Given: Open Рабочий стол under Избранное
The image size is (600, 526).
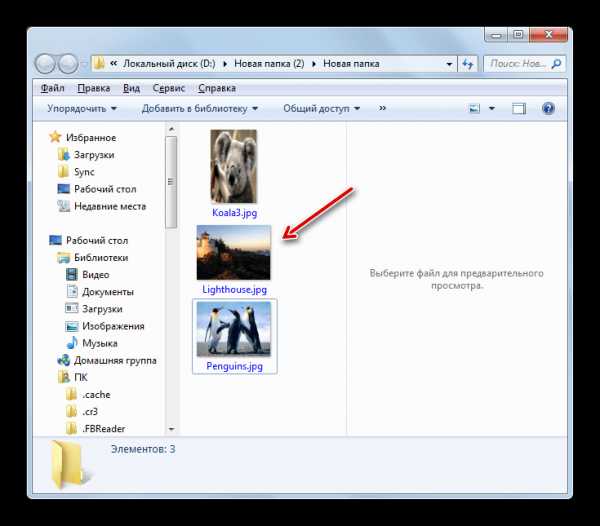Looking at the screenshot, I should [x=105, y=189].
